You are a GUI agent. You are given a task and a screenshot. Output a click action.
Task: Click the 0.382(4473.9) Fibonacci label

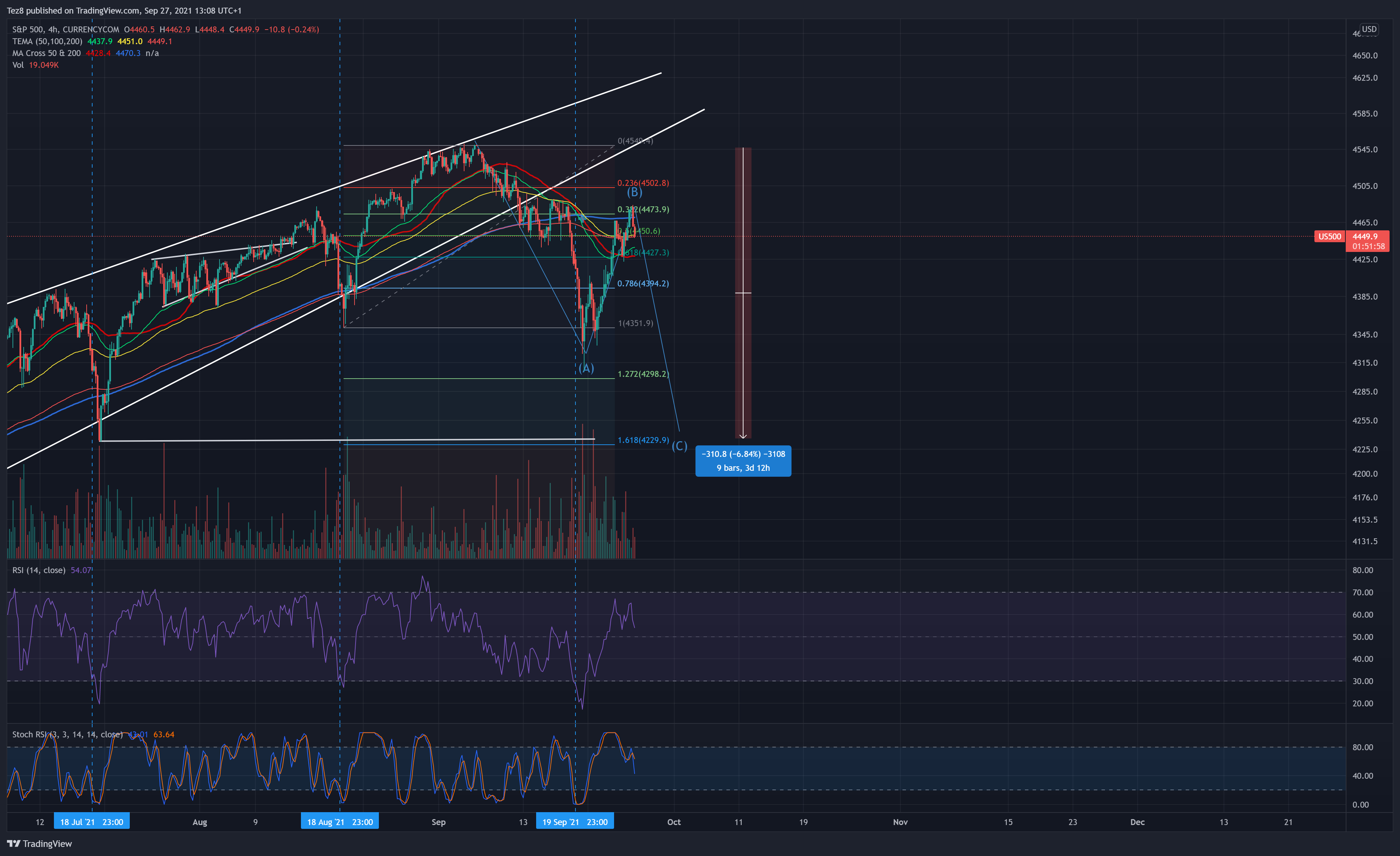pyautogui.click(x=643, y=210)
